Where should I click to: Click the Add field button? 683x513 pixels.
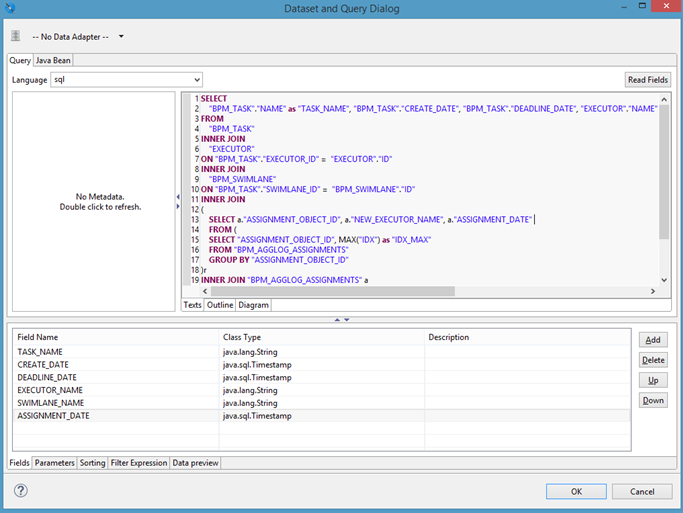[653, 340]
